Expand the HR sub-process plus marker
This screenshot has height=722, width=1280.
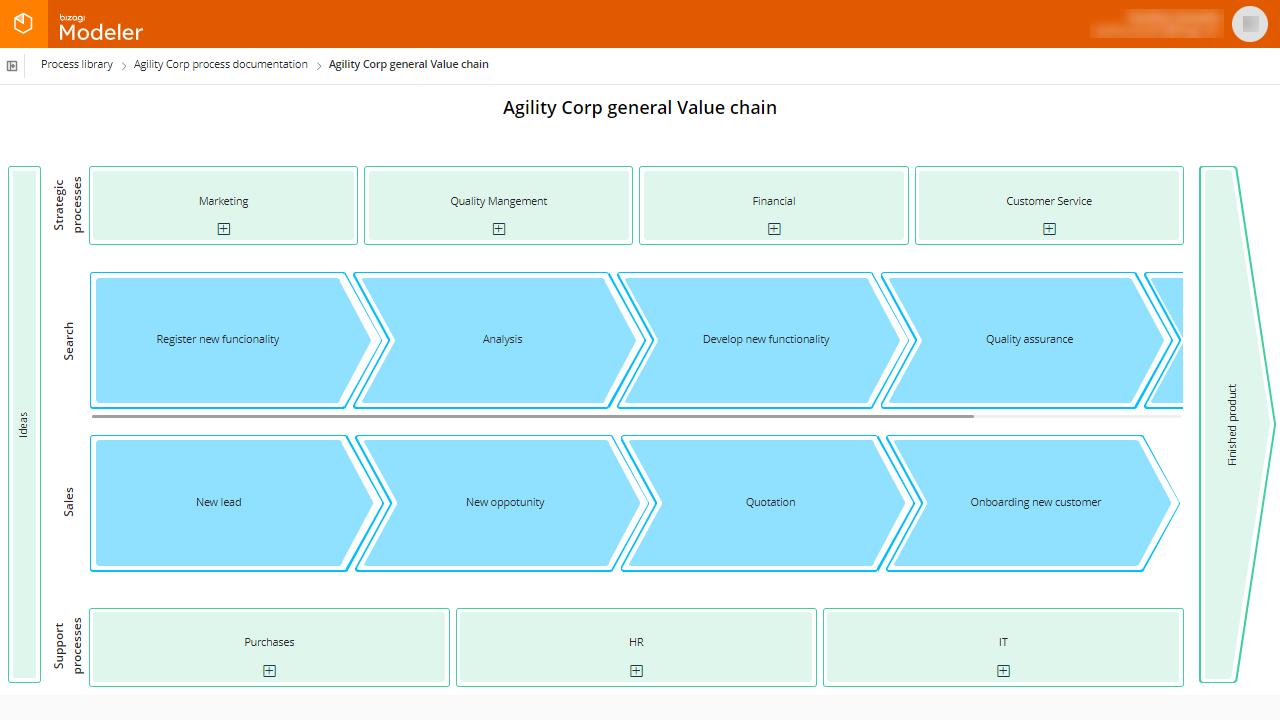(x=636, y=671)
